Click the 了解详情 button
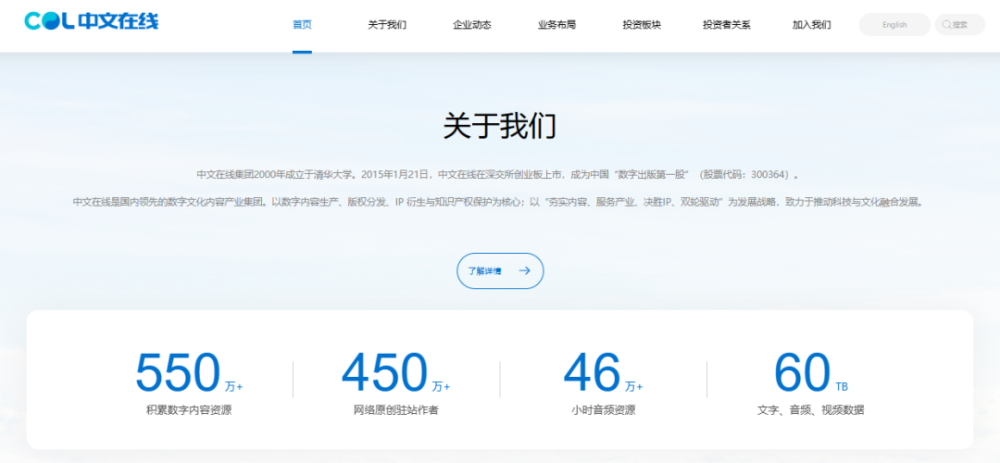Image resolution: width=1000 pixels, height=463 pixels. point(500,271)
